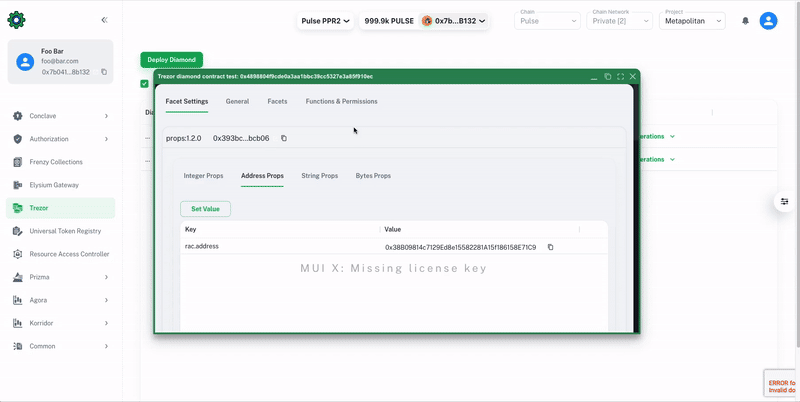Screen dimensions: 800x402
Task: Select the String Props tab
Action: tap(319, 176)
